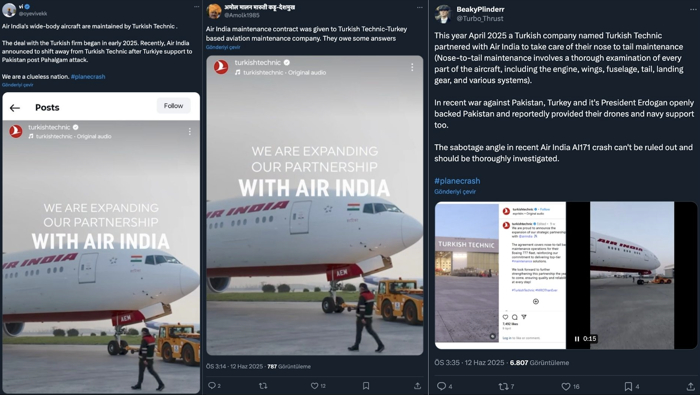Click the Follow button in Posts header
Screen dimensions: 700x395
pos(173,106)
